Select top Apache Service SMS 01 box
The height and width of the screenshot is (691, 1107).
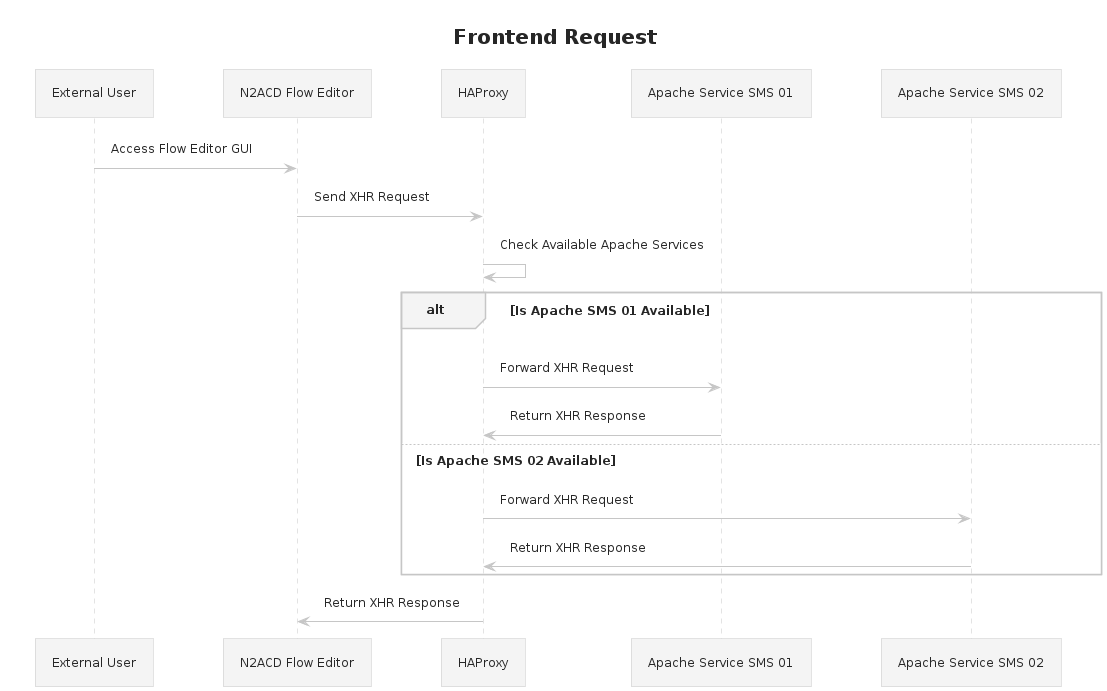click(720, 93)
